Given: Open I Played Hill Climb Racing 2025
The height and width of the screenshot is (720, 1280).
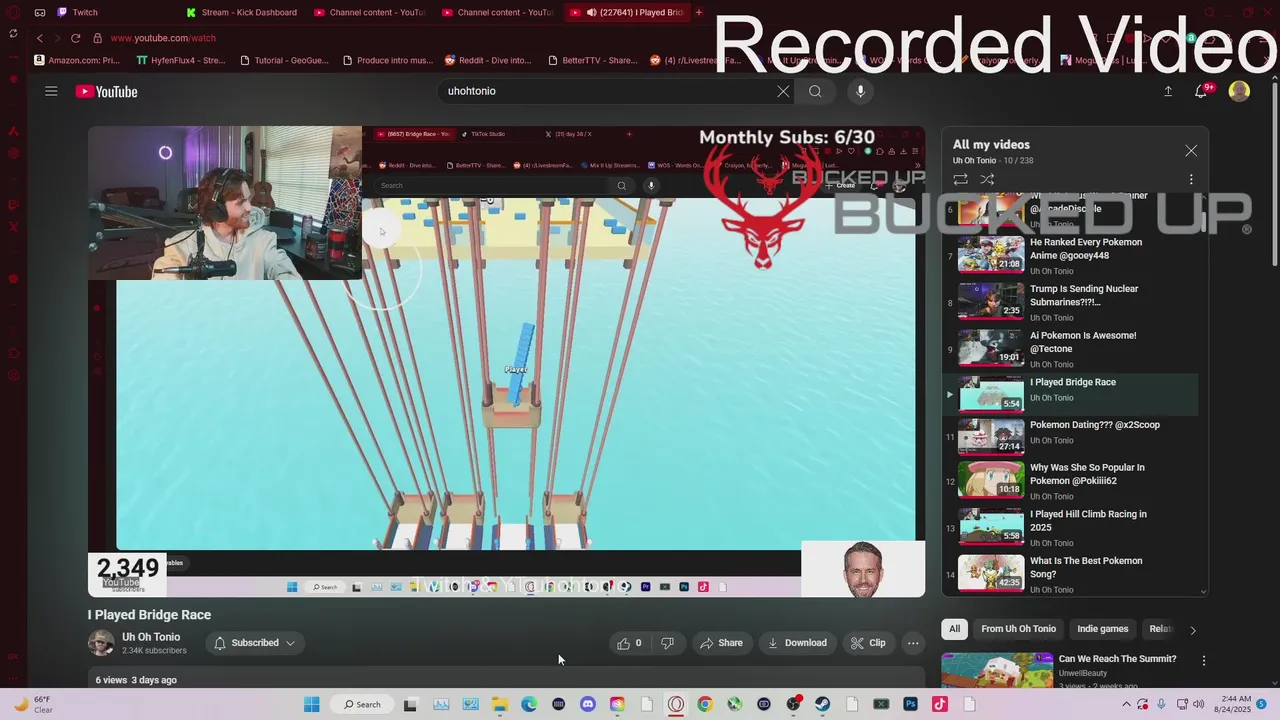Looking at the screenshot, I should tap(1070, 527).
